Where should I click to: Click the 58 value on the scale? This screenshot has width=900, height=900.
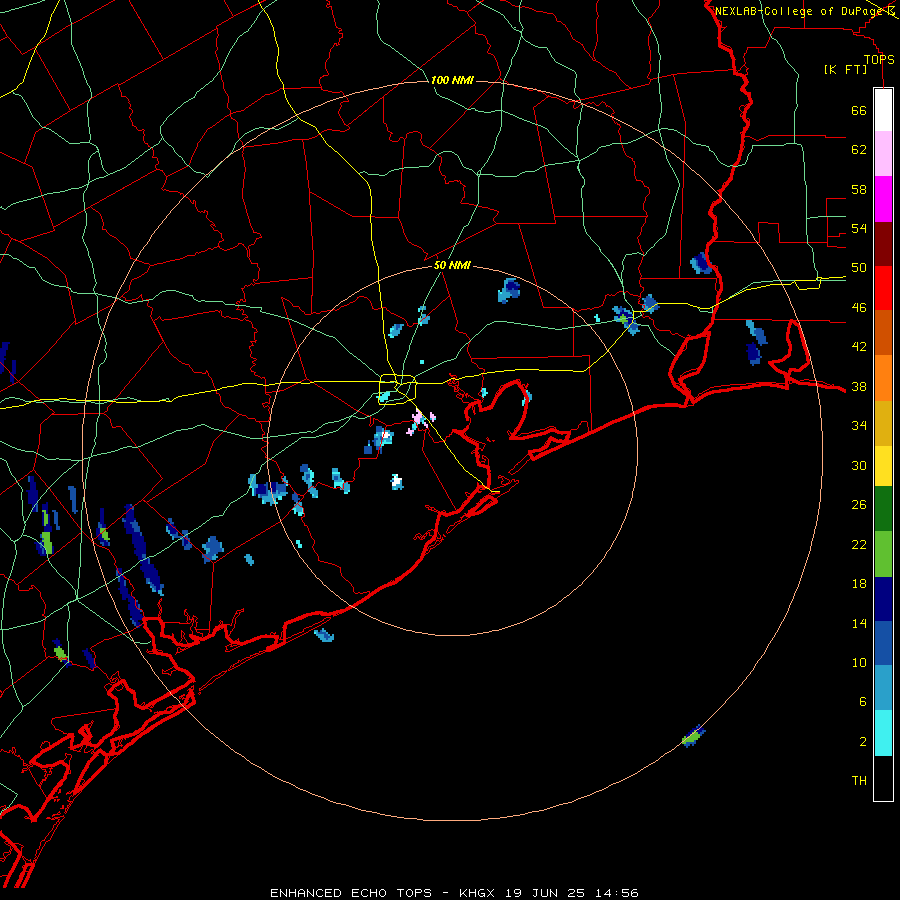pyautogui.click(x=859, y=189)
